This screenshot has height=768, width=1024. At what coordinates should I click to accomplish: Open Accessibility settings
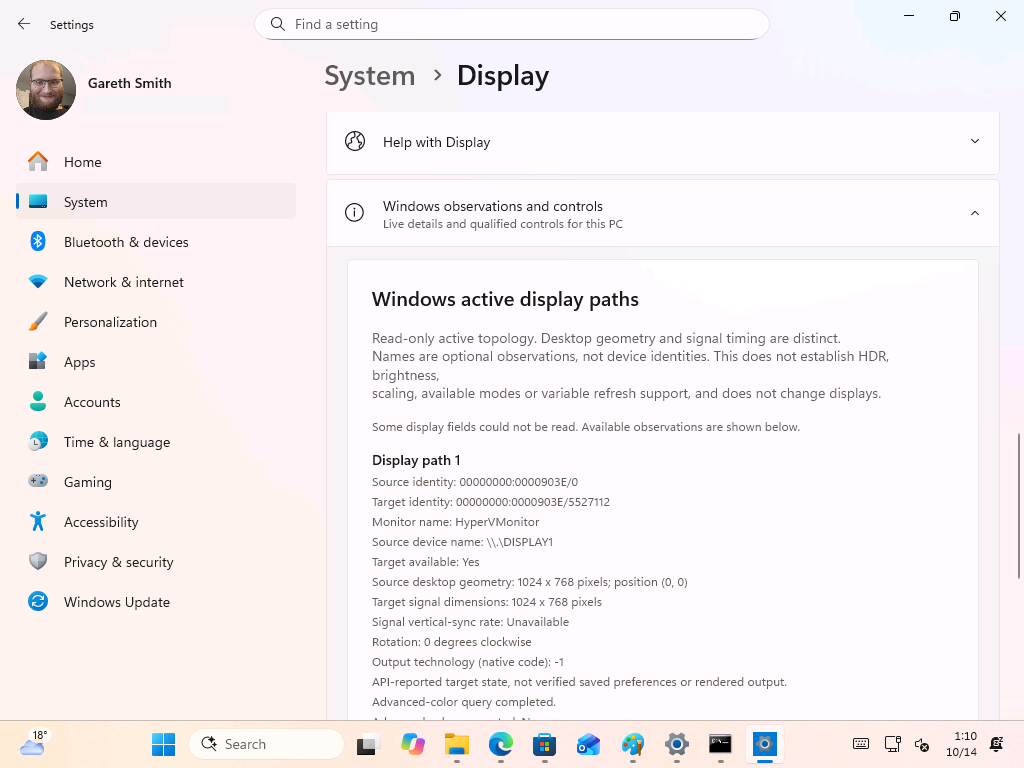pyautogui.click(x=155, y=522)
